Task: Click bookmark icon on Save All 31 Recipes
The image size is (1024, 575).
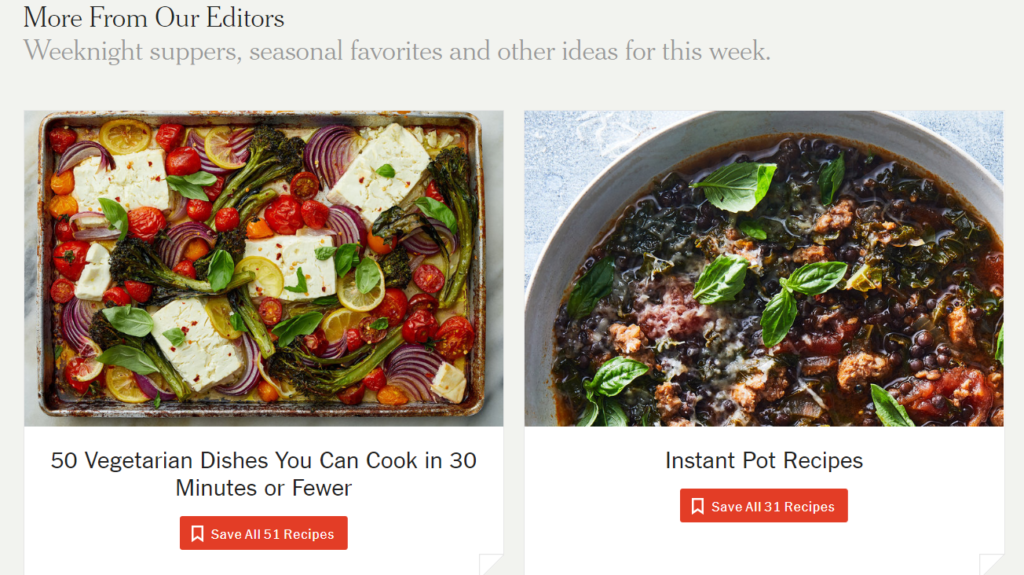Action: pyautogui.click(x=697, y=507)
